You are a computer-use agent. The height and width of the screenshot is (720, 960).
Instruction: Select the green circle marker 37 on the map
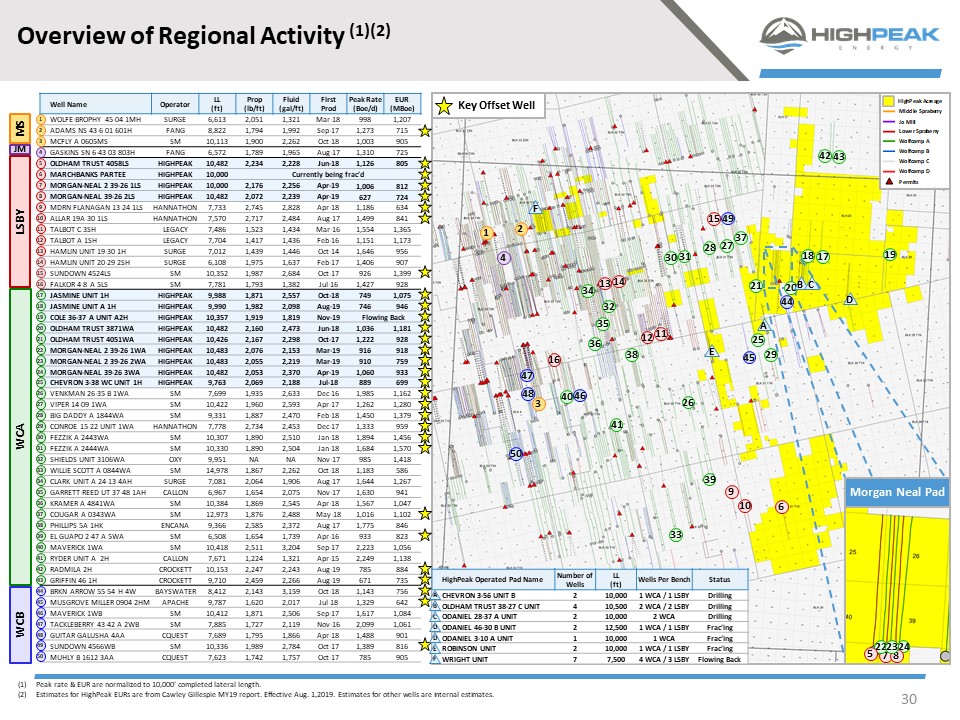coord(741,238)
